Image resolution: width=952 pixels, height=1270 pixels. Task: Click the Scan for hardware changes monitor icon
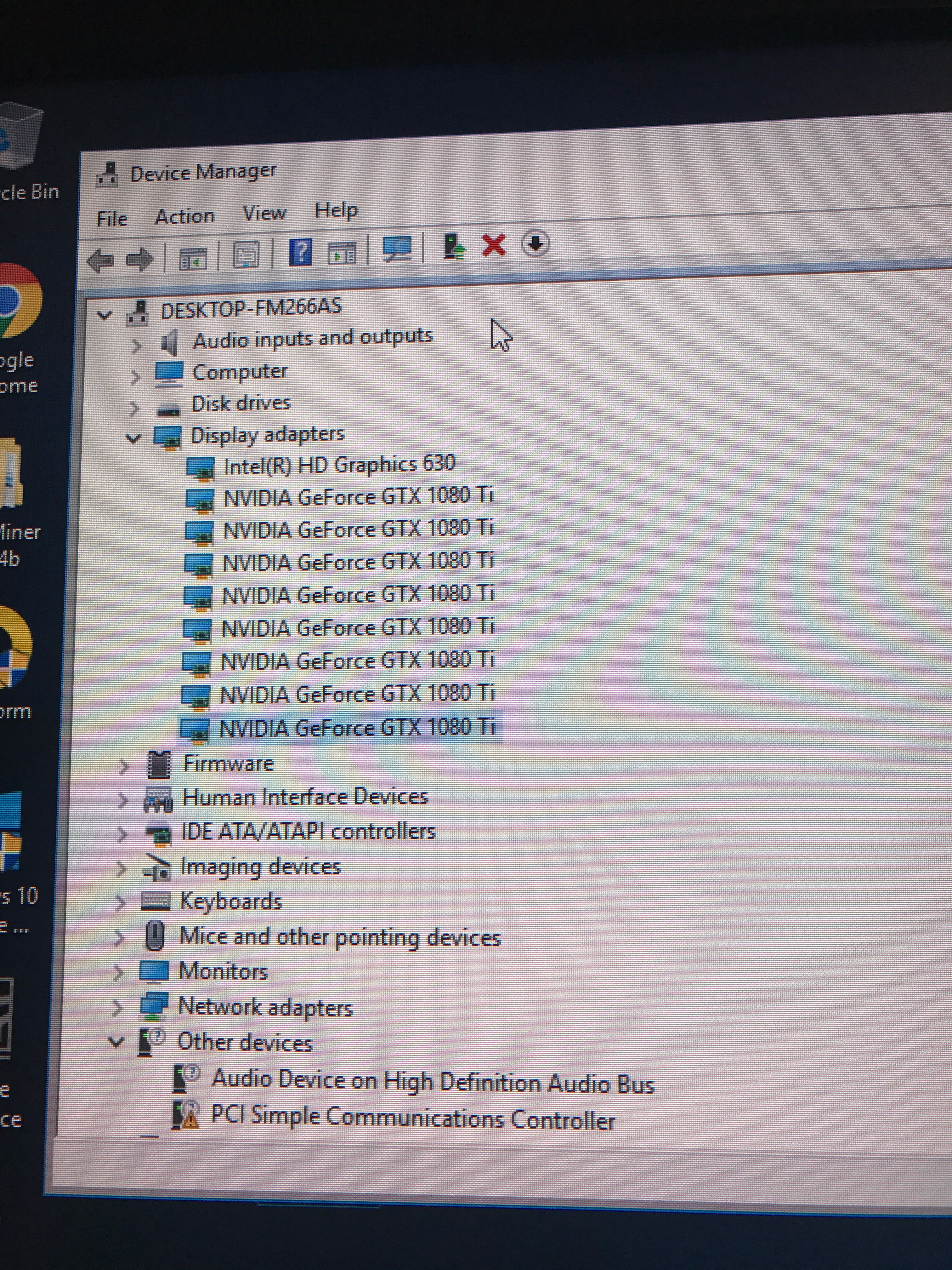pyautogui.click(x=397, y=249)
